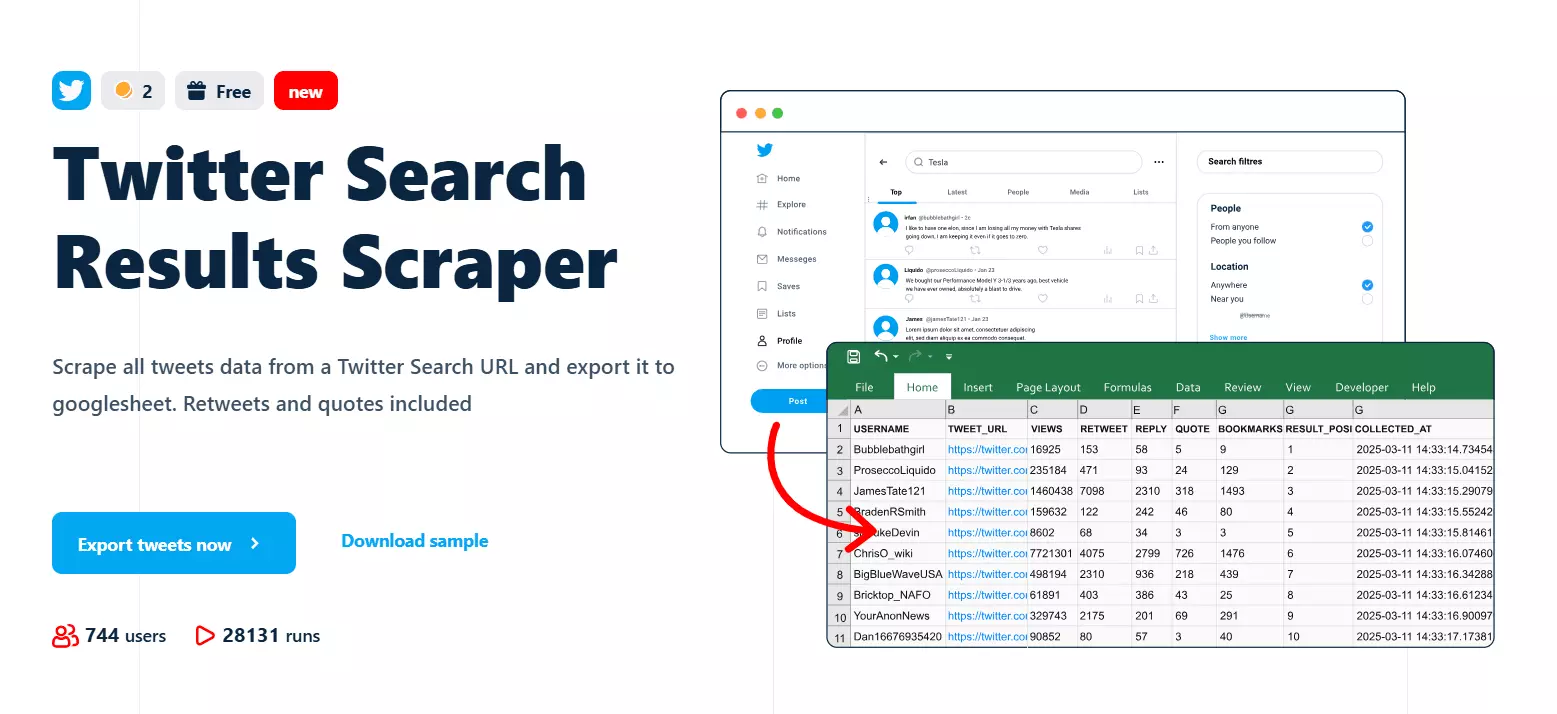Viewport: 1557px width, 714px height.
Task: Click the Tesla search input field
Action: (x=1023, y=162)
